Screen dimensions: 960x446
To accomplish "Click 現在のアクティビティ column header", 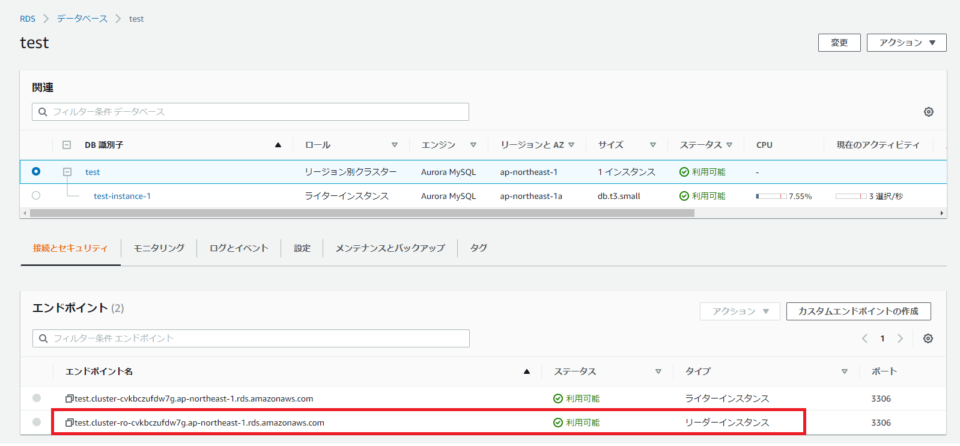I will point(879,145).
